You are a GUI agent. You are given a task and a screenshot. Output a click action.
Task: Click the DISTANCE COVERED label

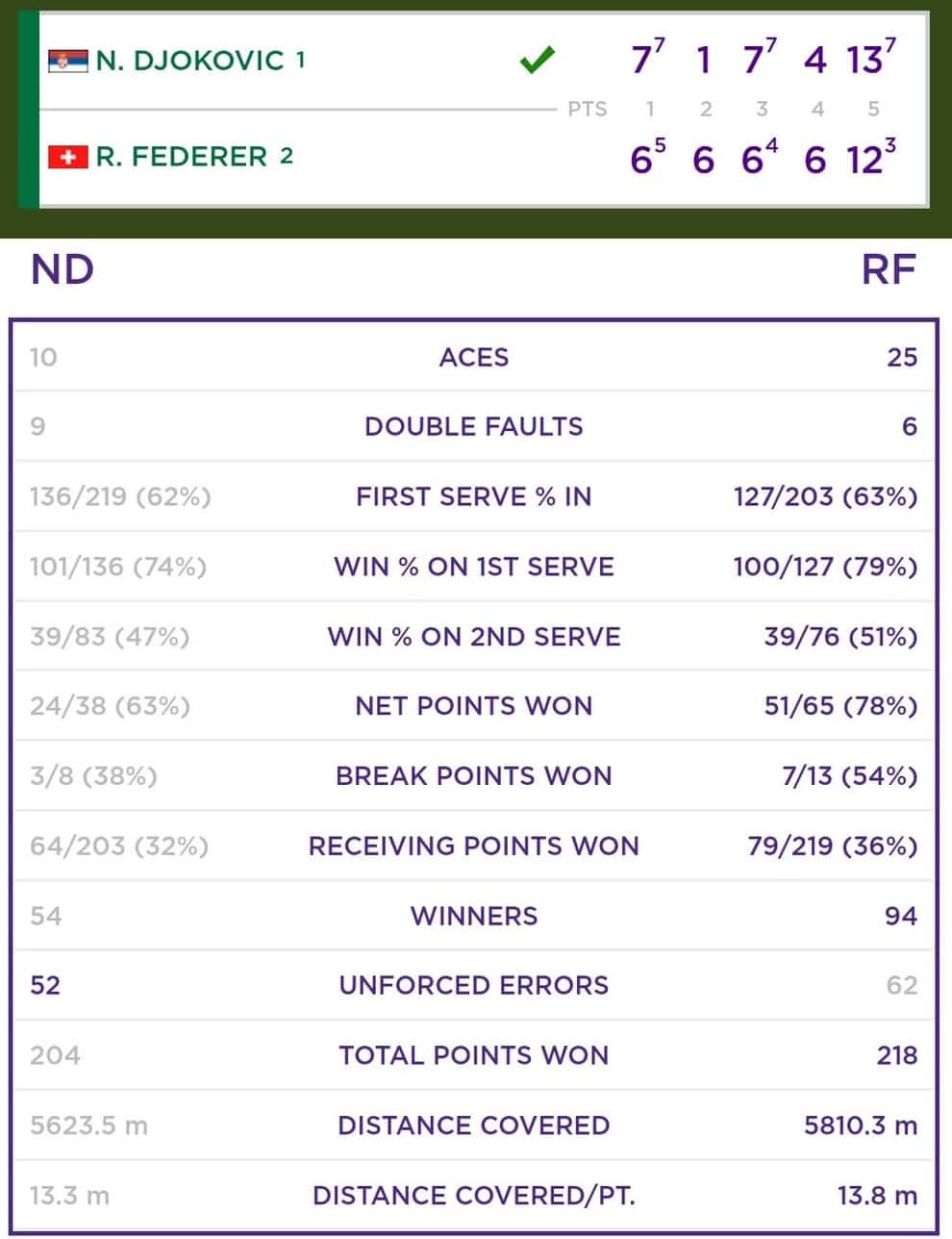474,1125
